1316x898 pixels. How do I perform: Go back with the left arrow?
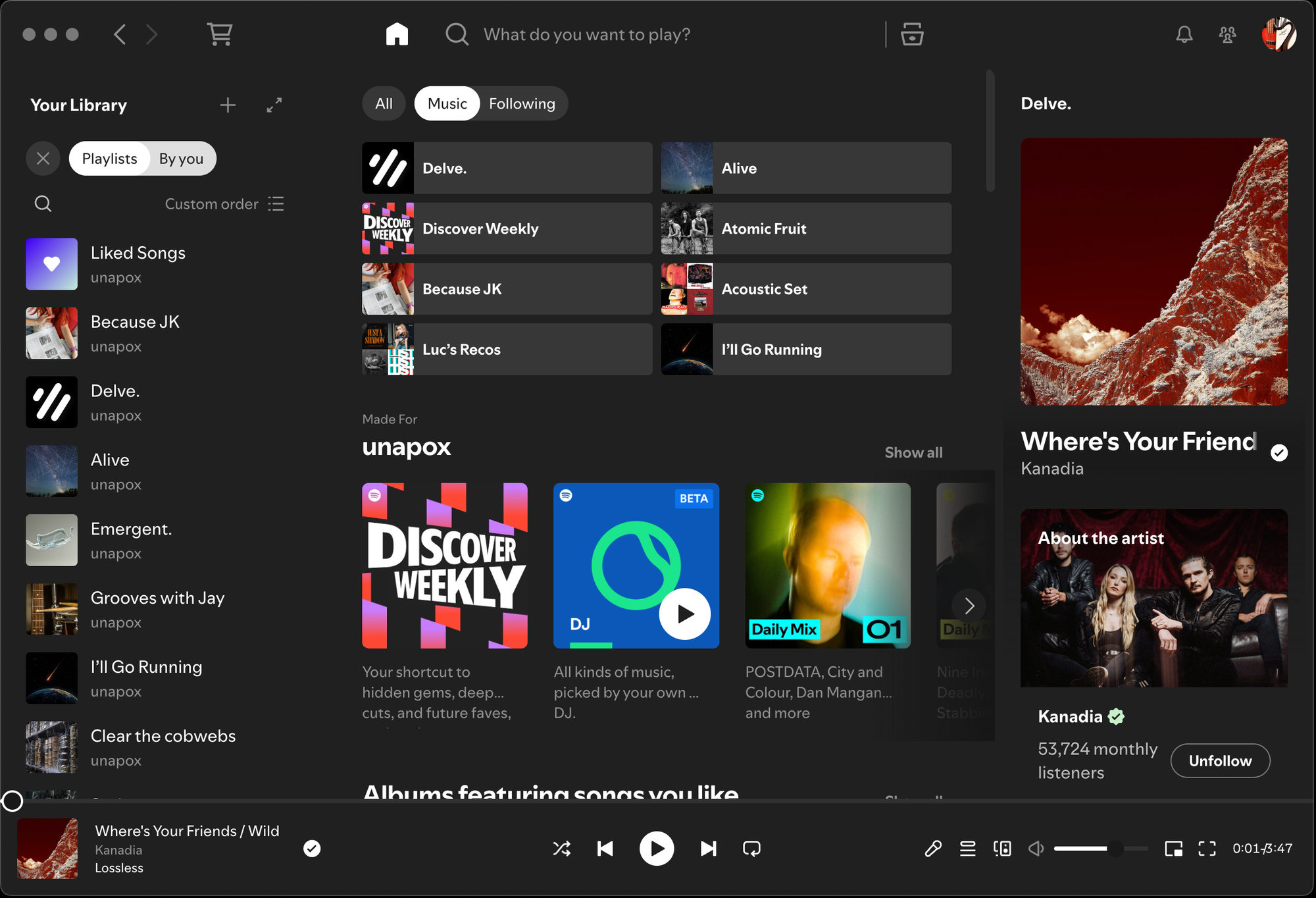[120, 34]
